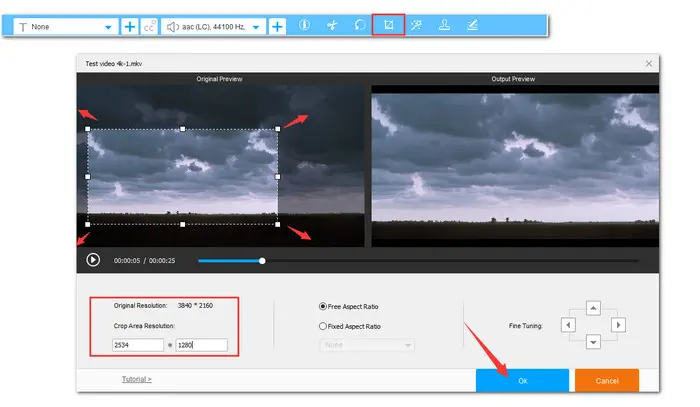
Task: Click the playback progress slider handle
Action: tap(262, 261)
